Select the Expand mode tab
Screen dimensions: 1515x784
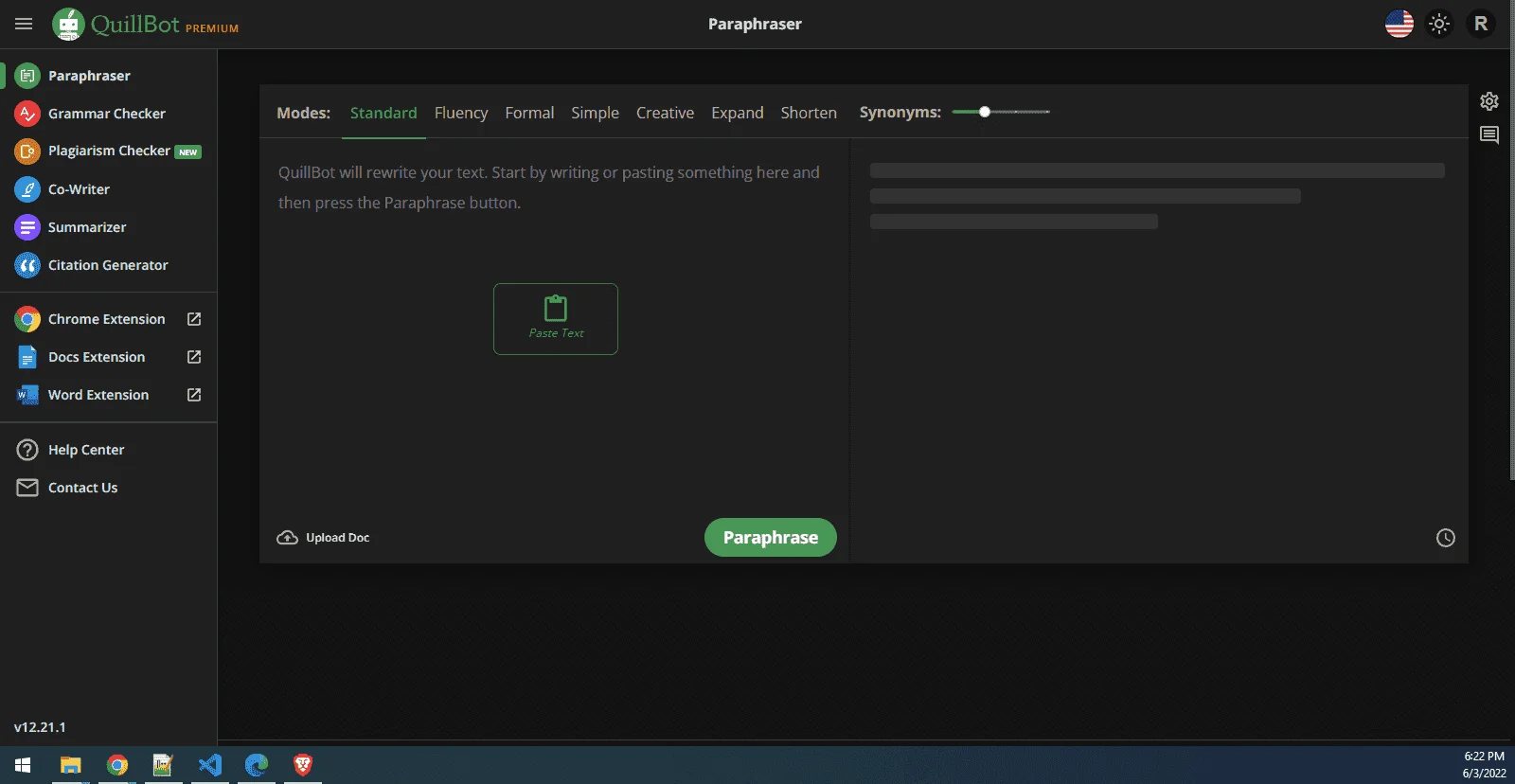(738, 113)
